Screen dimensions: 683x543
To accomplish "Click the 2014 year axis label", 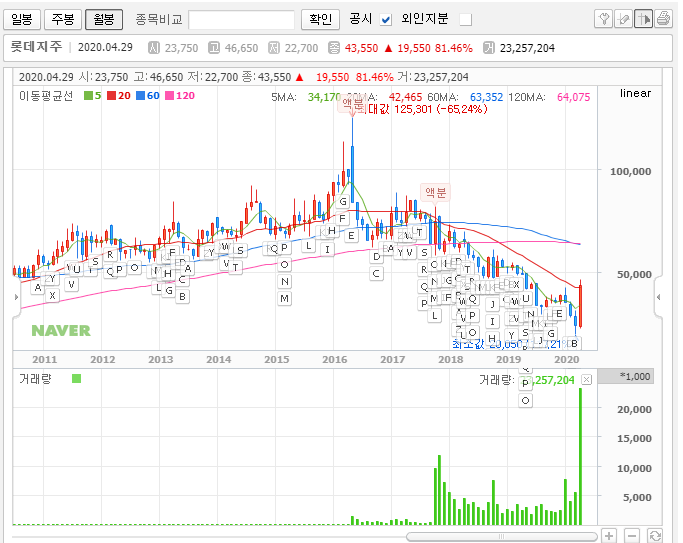I will pyautogui.click(x=218, y=359).
